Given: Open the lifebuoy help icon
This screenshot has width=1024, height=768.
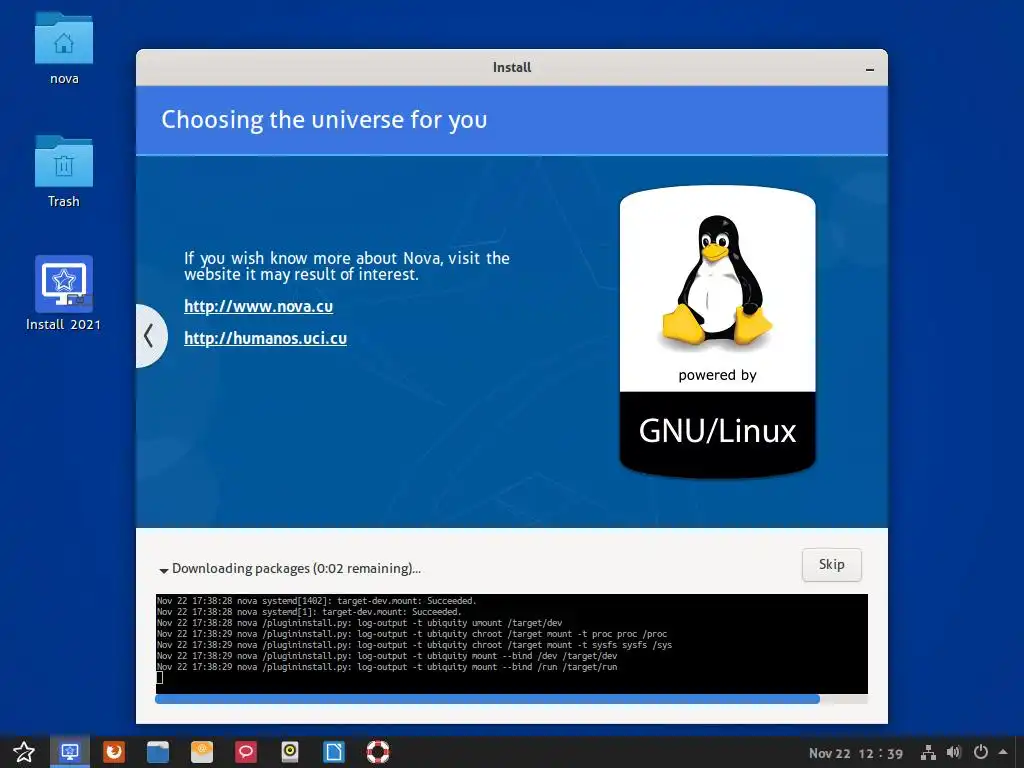Looking at the screenshot, I should [x=377, y=752].
